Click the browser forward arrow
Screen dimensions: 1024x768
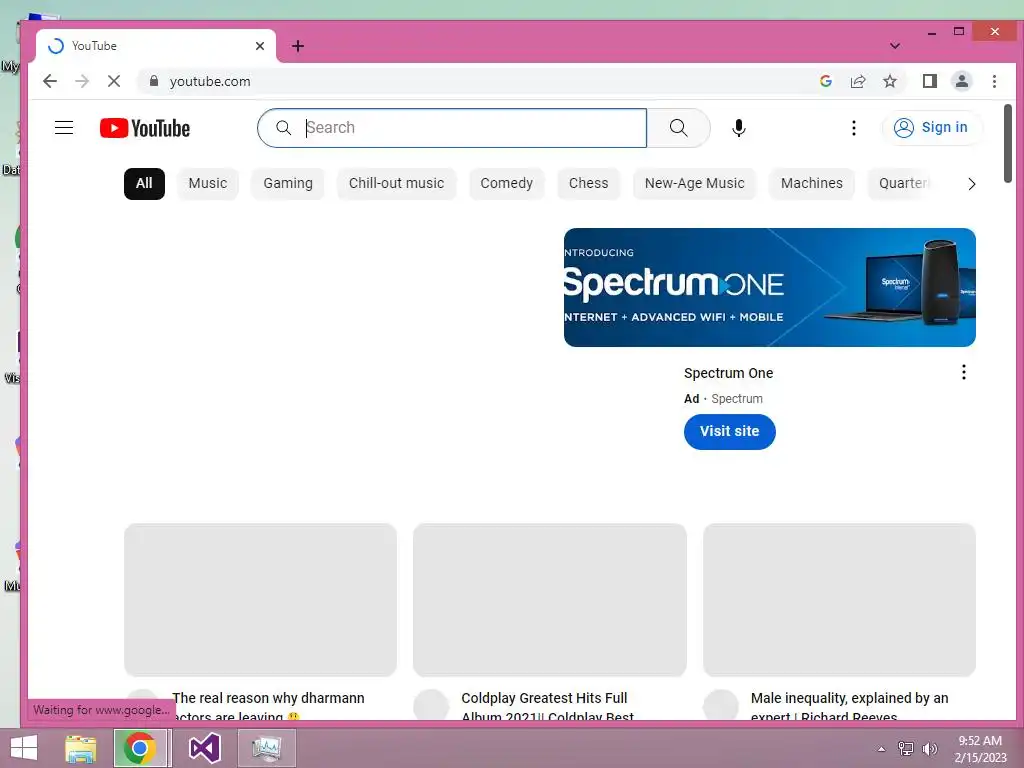82,81
